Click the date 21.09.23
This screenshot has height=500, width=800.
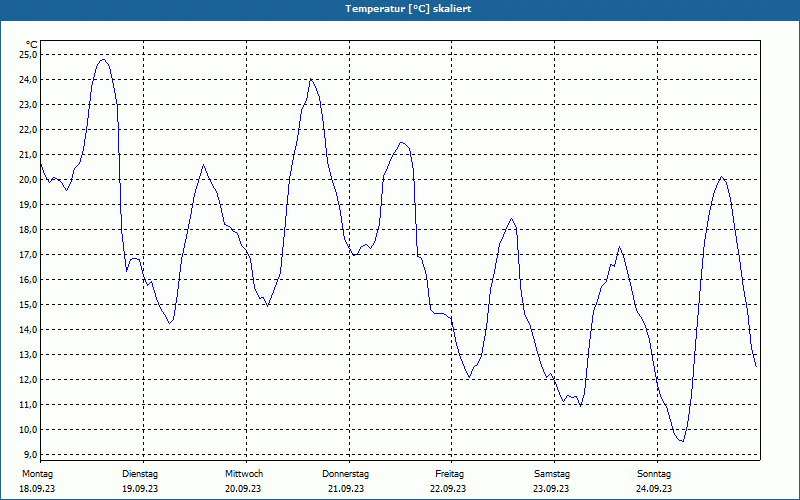[346, 489]
